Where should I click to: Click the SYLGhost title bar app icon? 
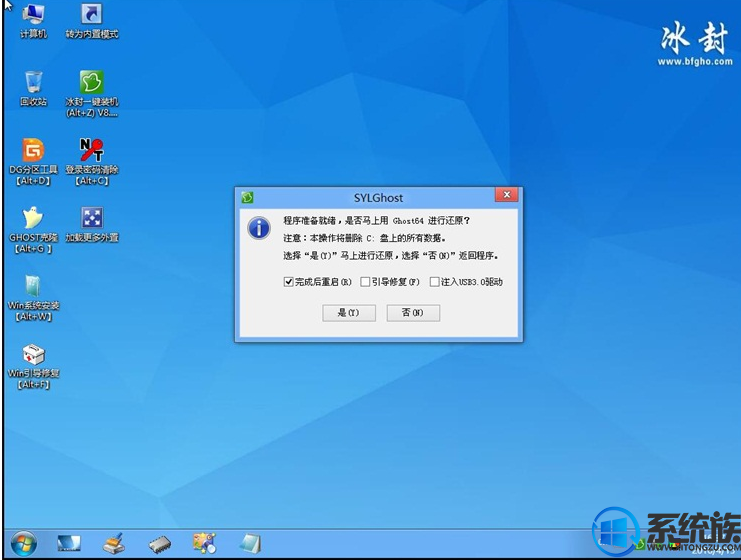247,197
